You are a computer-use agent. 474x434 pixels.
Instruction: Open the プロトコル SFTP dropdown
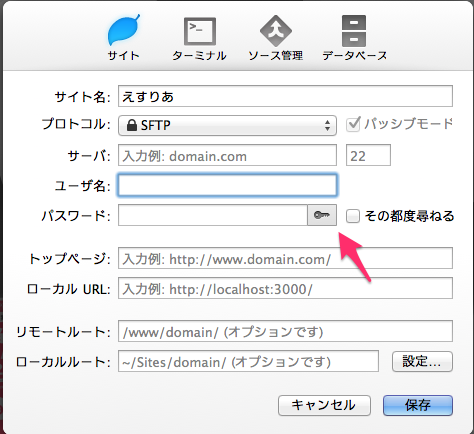click(227, 125)
